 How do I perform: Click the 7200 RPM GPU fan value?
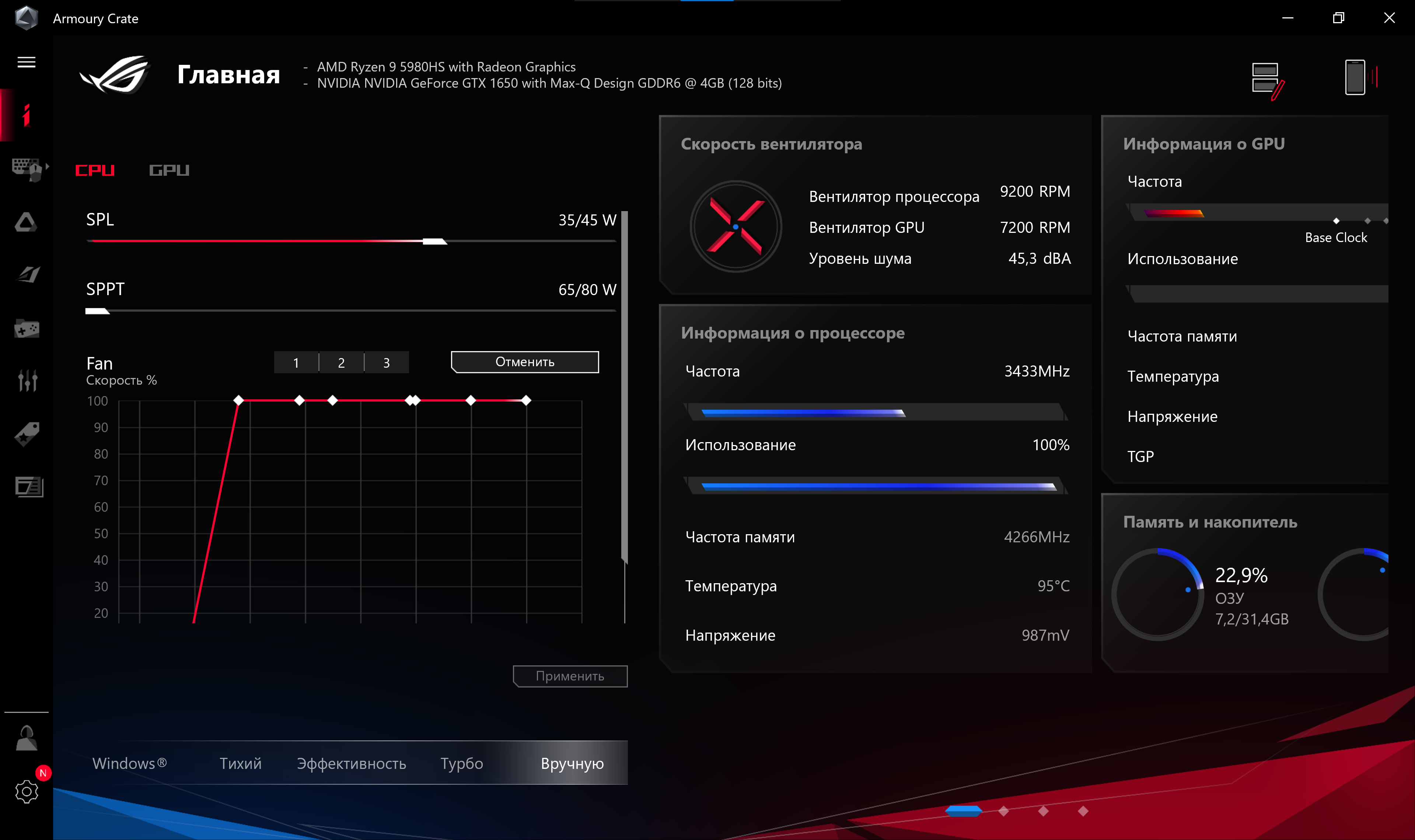(1035, 228)
